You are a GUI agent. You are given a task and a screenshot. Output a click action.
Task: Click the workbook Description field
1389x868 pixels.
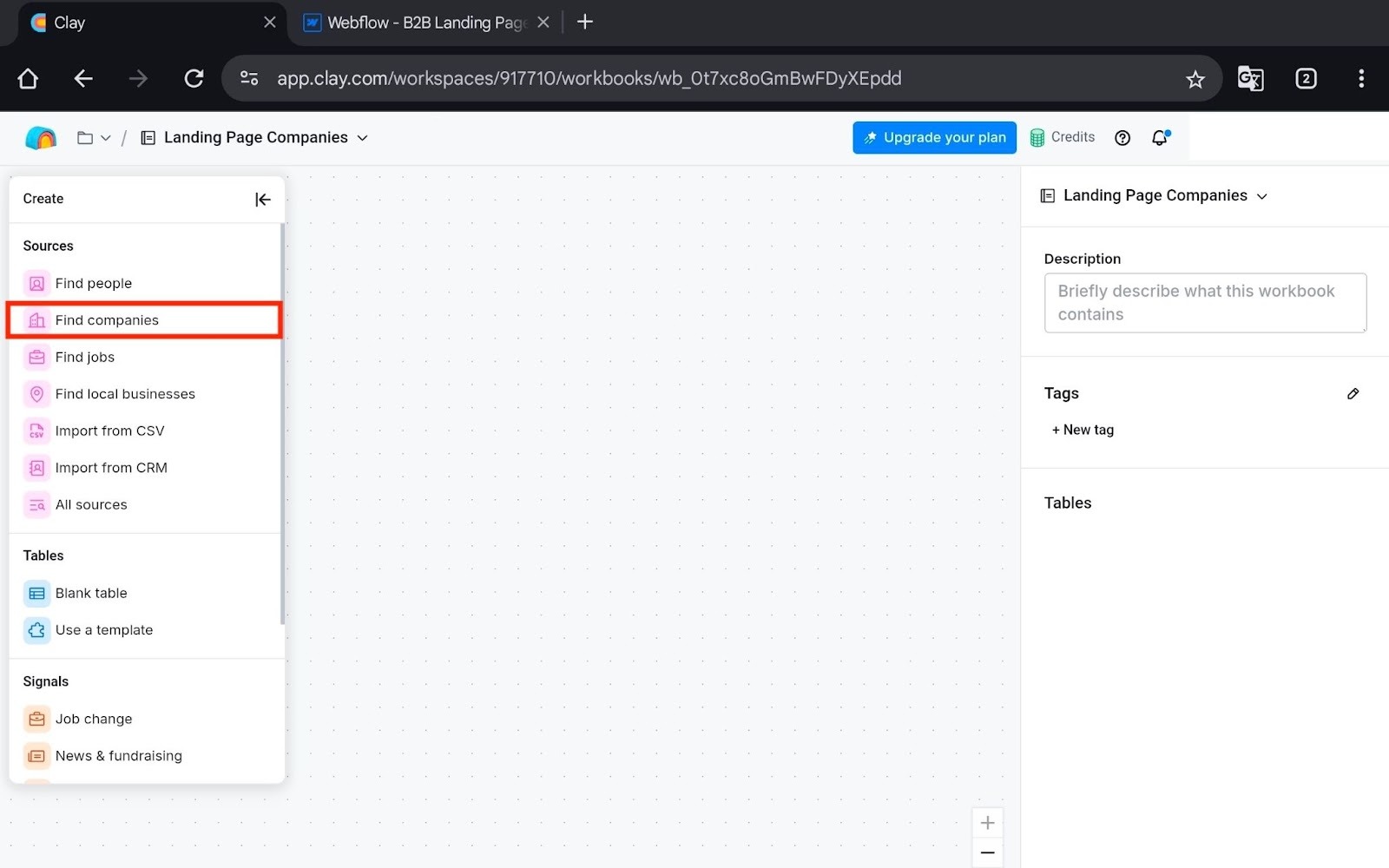tap(1205, 303)
